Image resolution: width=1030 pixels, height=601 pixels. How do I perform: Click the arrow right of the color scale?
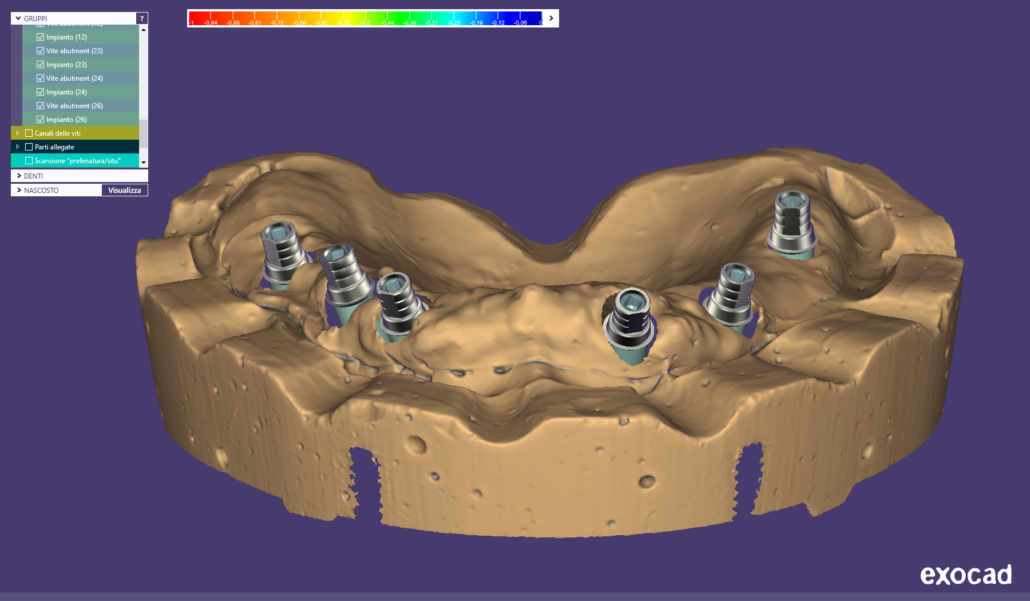point(550,18)
